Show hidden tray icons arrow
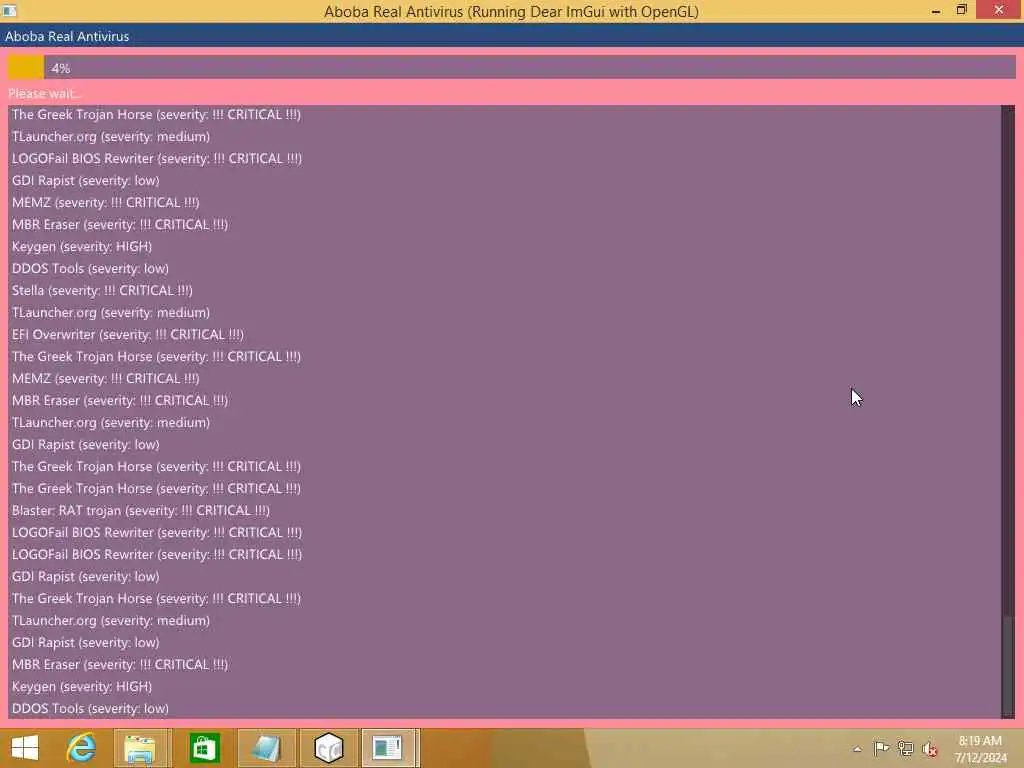1024x768 pixels. pyautogui.click(x=857, y=749)
